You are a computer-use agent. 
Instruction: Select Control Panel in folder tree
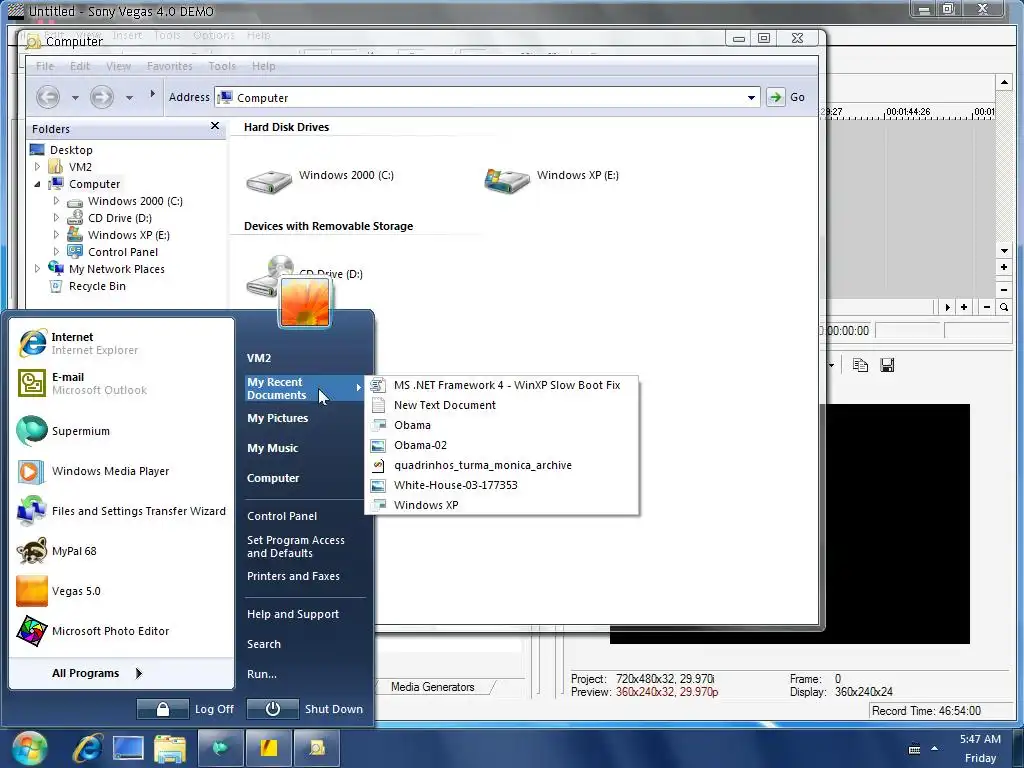(123, 252)
